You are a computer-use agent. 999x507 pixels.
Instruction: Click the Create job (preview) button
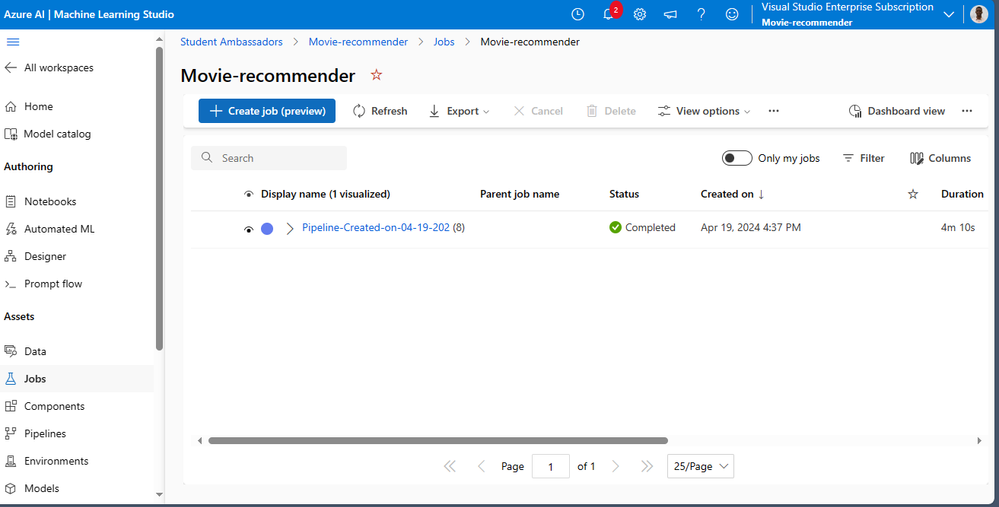click(267, 111)
